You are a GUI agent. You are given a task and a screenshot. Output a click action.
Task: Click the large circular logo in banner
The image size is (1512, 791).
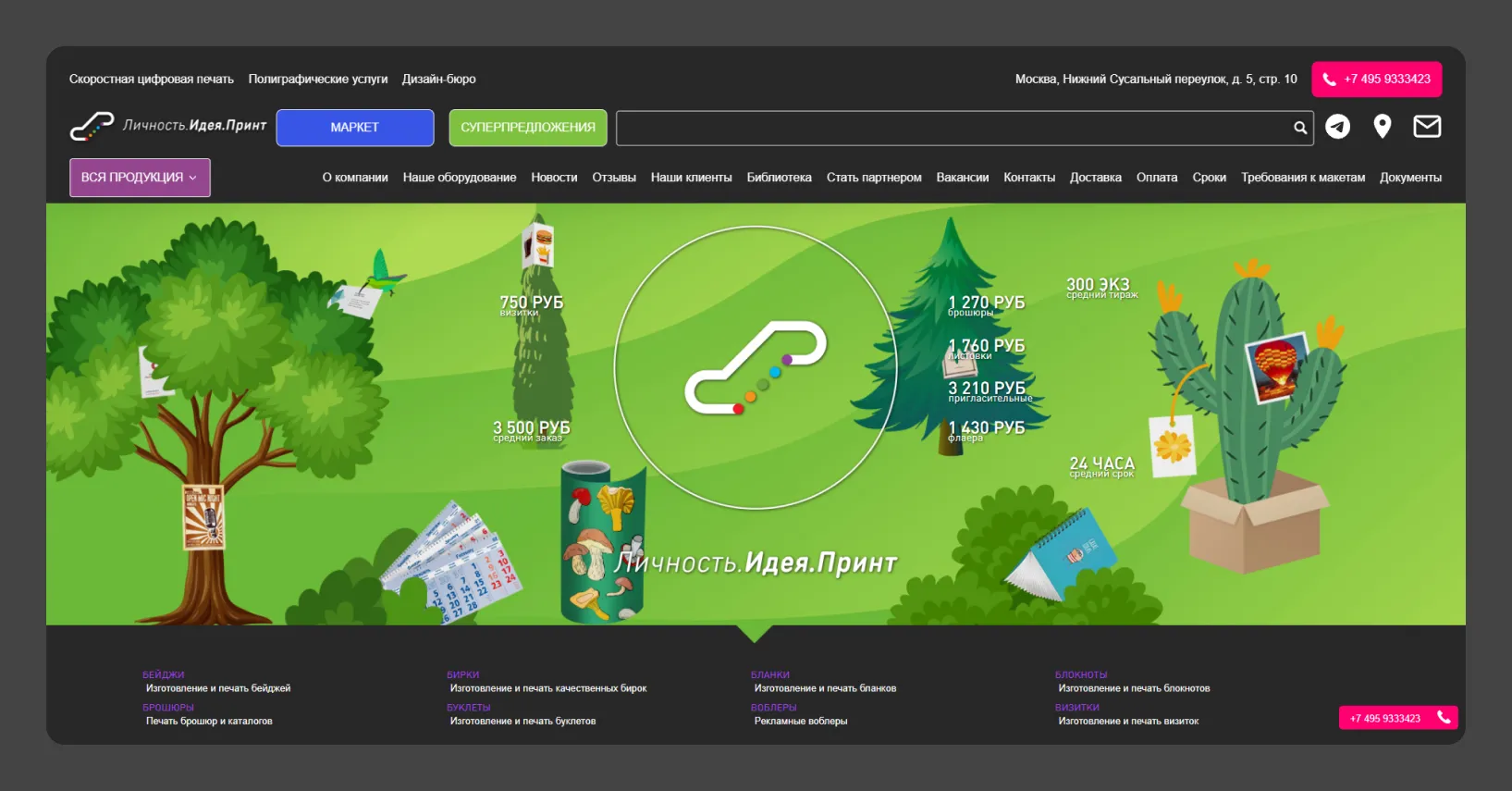pyautogui.click(x=756, y=368)
